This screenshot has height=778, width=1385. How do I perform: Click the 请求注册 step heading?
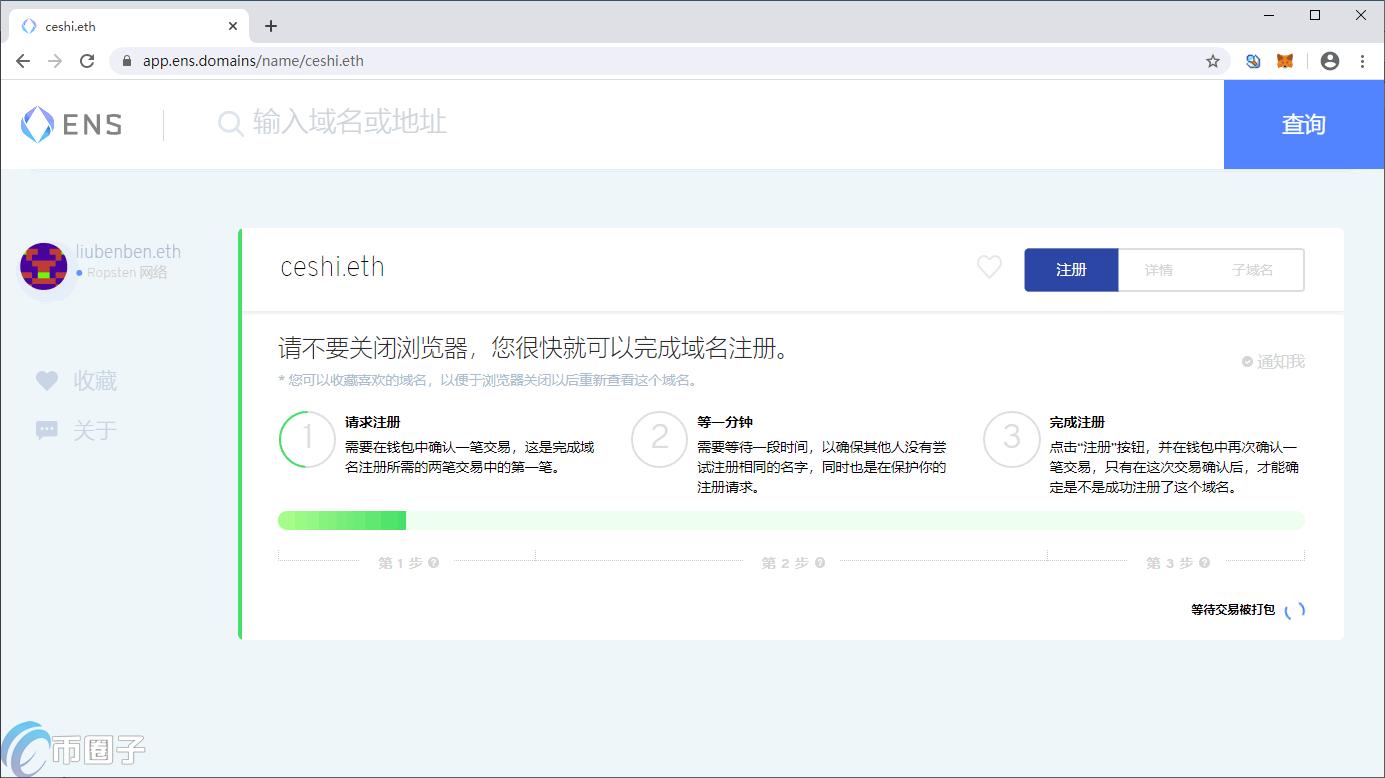[x=373, y=422]
